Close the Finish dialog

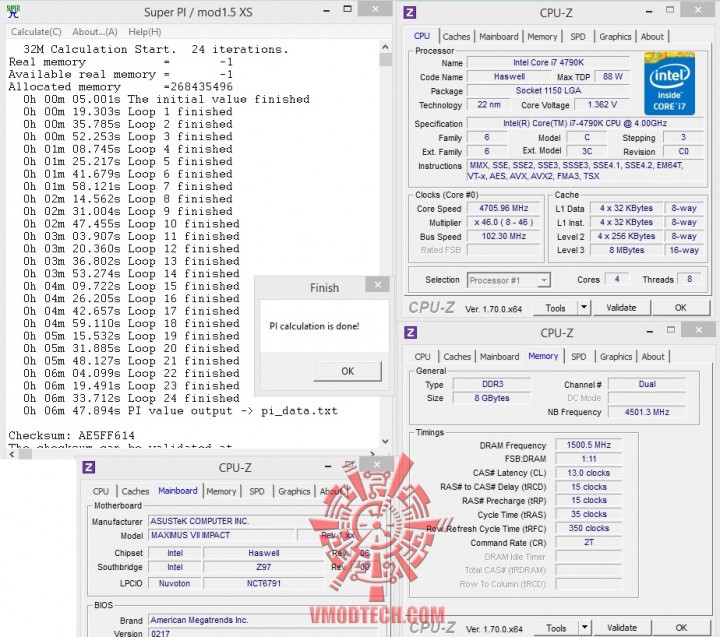click(377, 285)
